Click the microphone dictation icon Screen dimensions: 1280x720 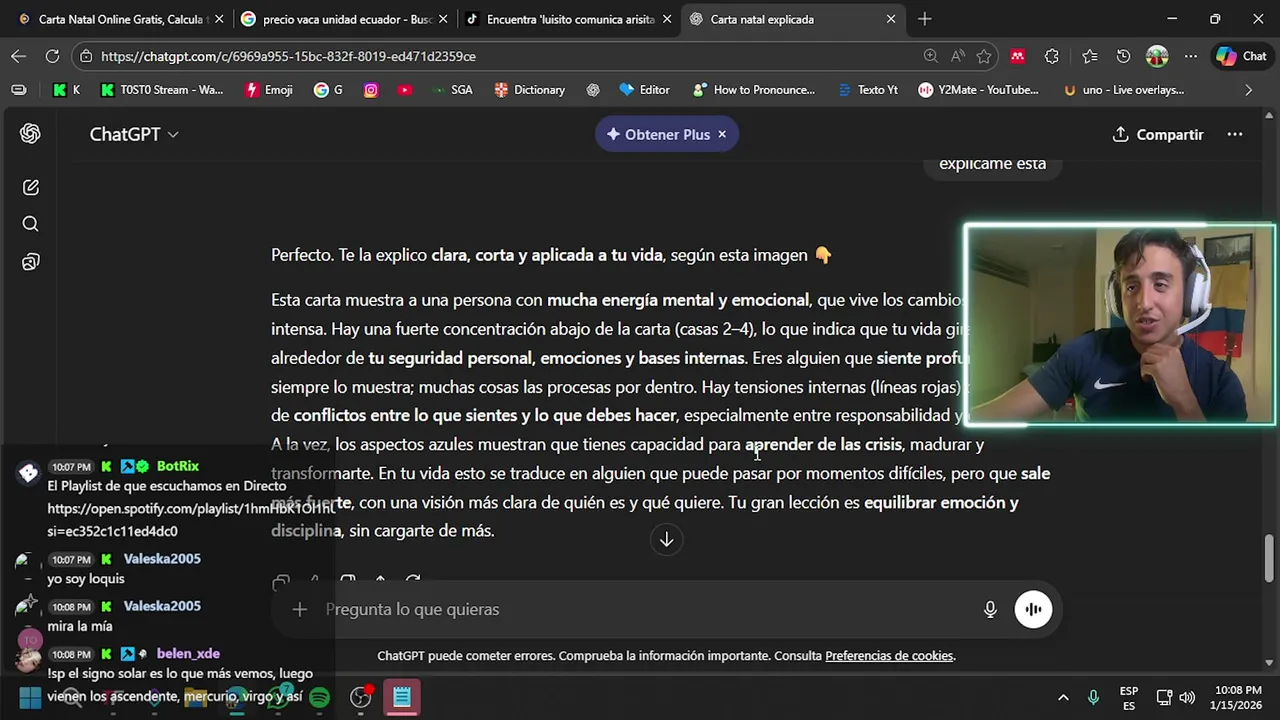tap(990, 609)
